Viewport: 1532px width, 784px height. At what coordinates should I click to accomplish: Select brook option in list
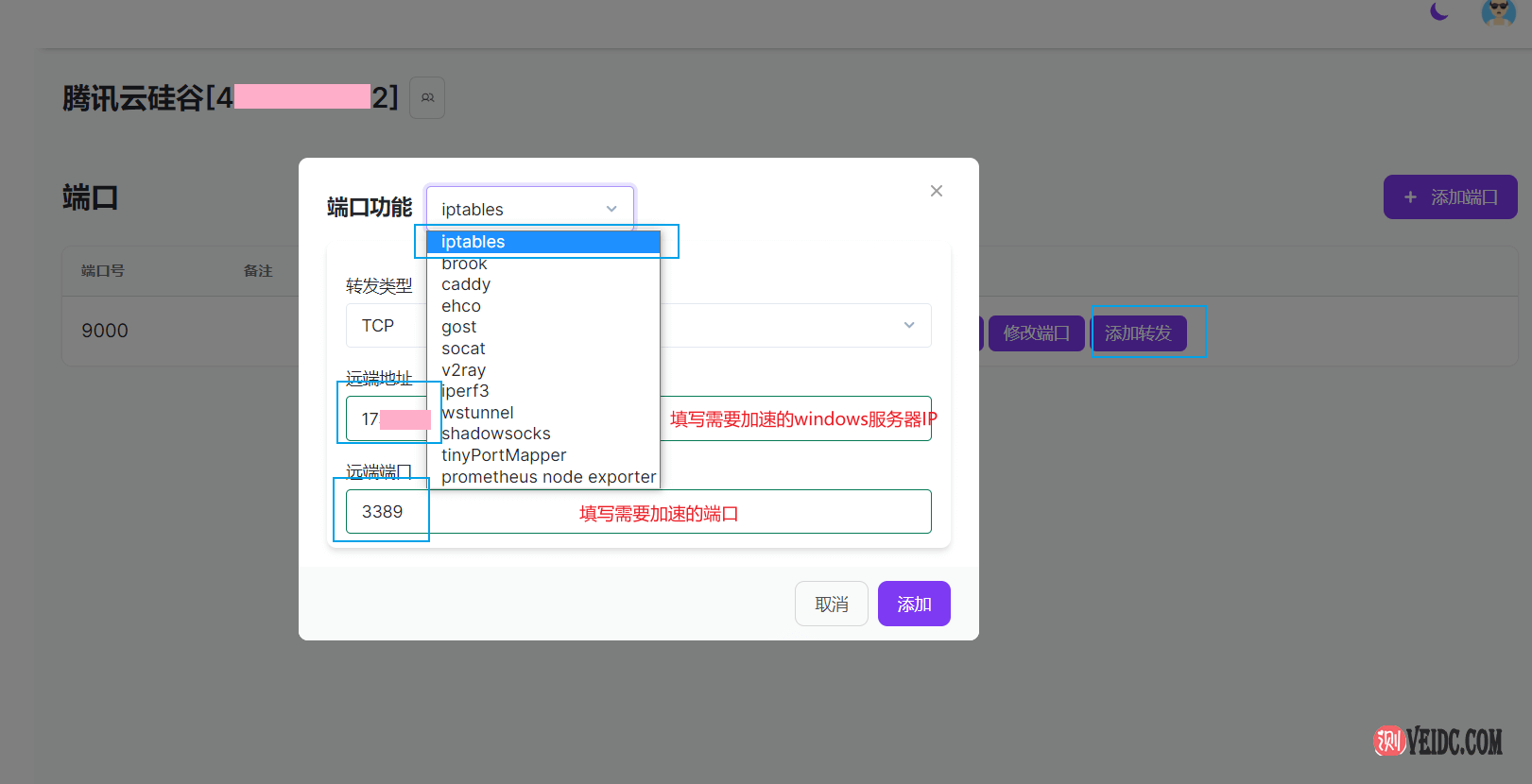pyautogui.click(x=465, y=264)
